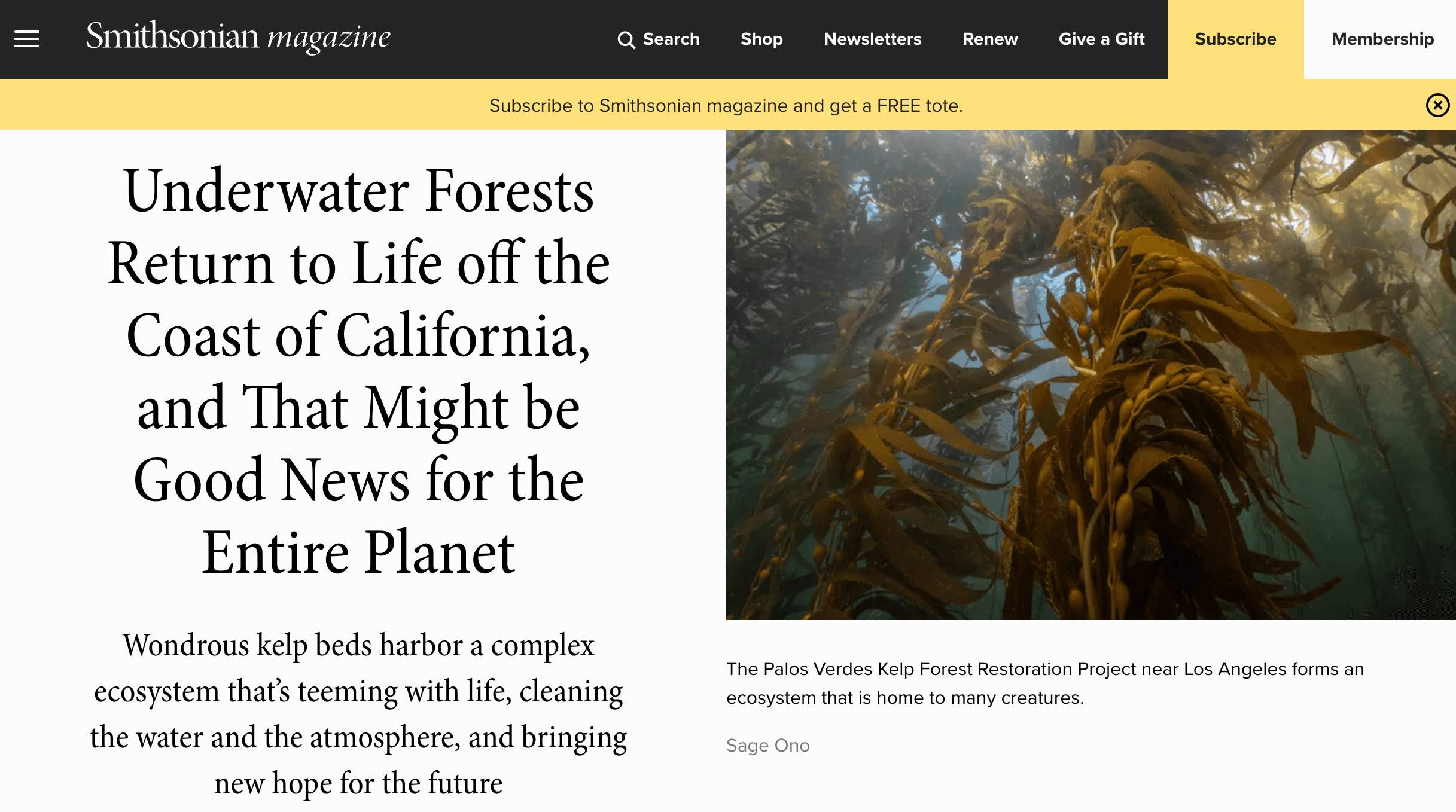Click the Search label text
The image size is (1456, 812).
[670, 39]
